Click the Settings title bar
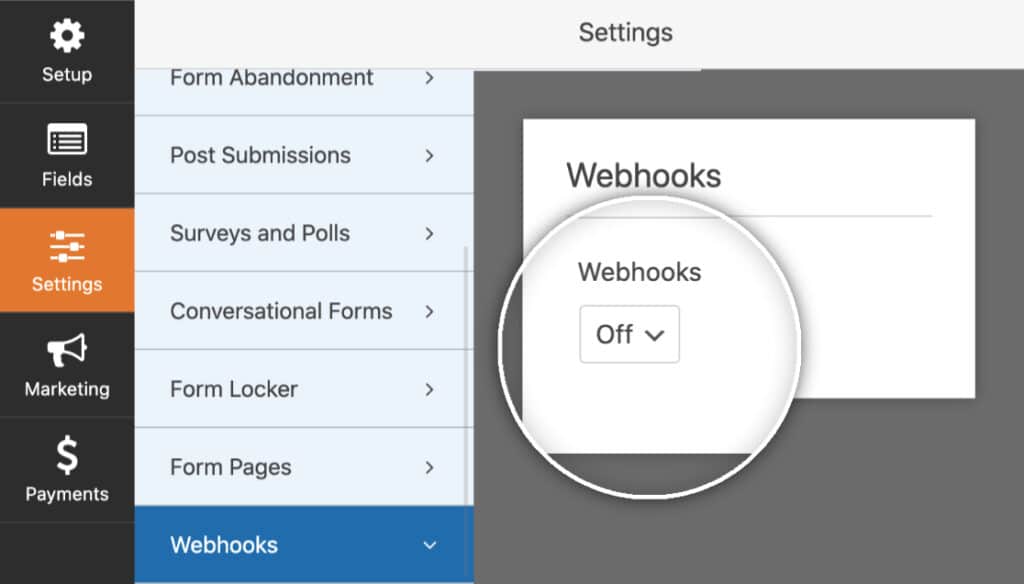The width and height of the screenshot is (1024, 584). point(625,32)
